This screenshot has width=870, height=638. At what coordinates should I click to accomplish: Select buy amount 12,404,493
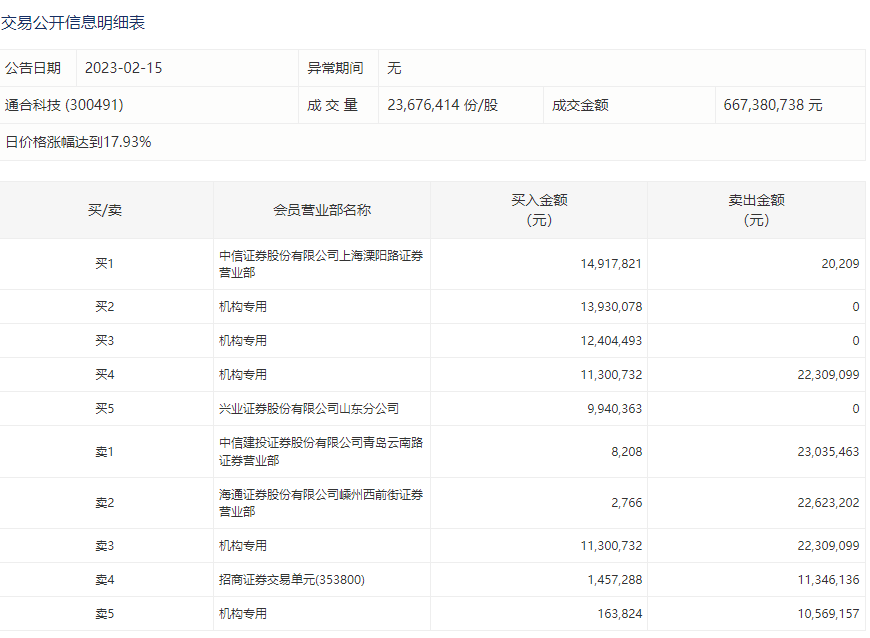click(611, 341)
